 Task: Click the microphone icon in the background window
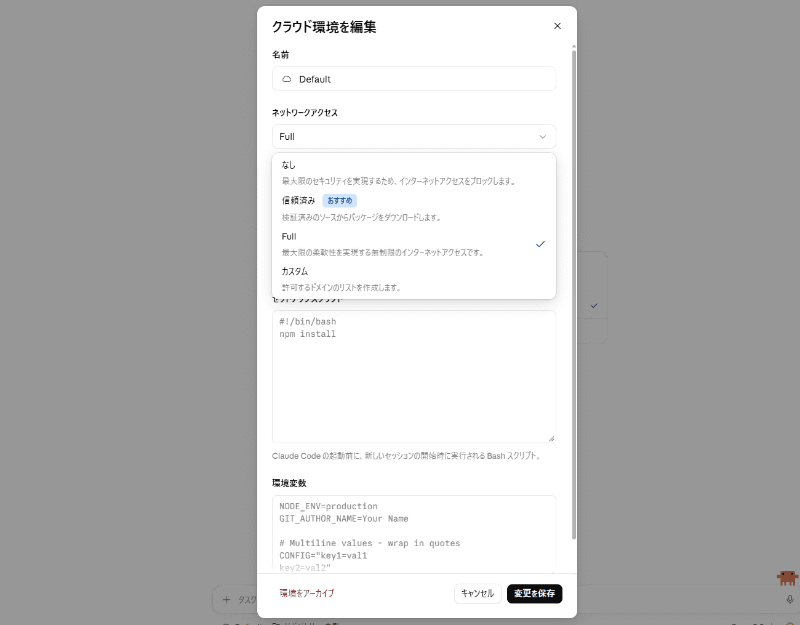click(790, 599)
